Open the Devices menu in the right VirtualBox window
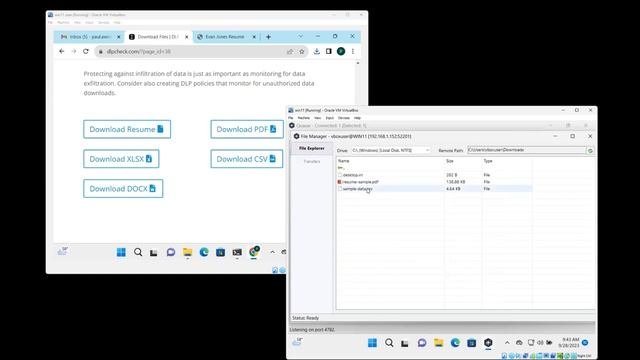Viewport: 640px width, 360px height. [344, 118]
